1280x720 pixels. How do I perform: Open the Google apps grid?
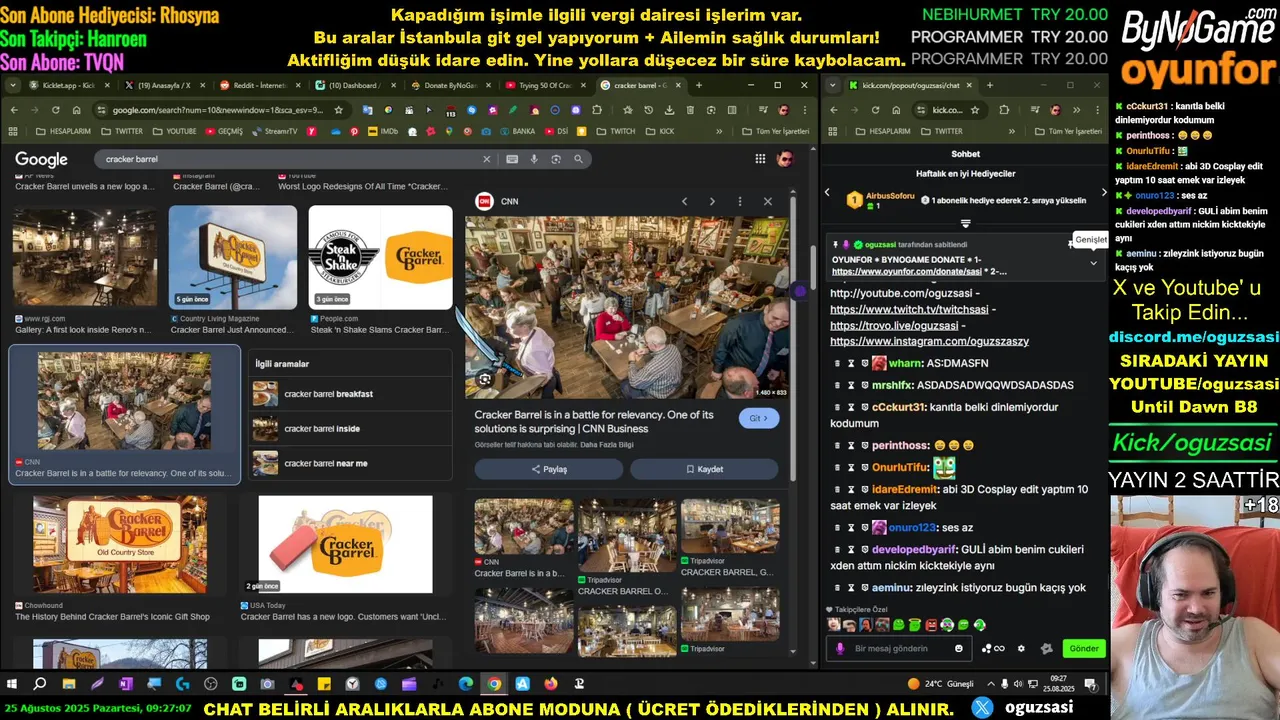(760, 159)
